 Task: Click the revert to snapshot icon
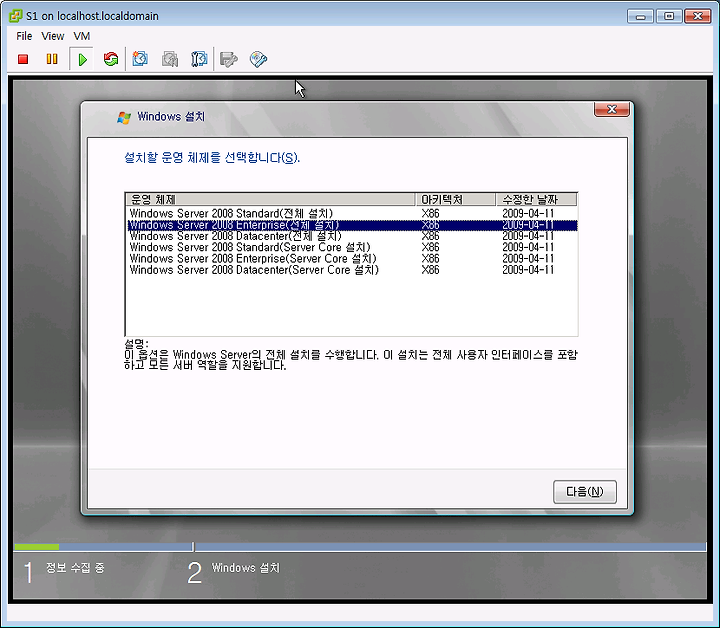point(170,59)
